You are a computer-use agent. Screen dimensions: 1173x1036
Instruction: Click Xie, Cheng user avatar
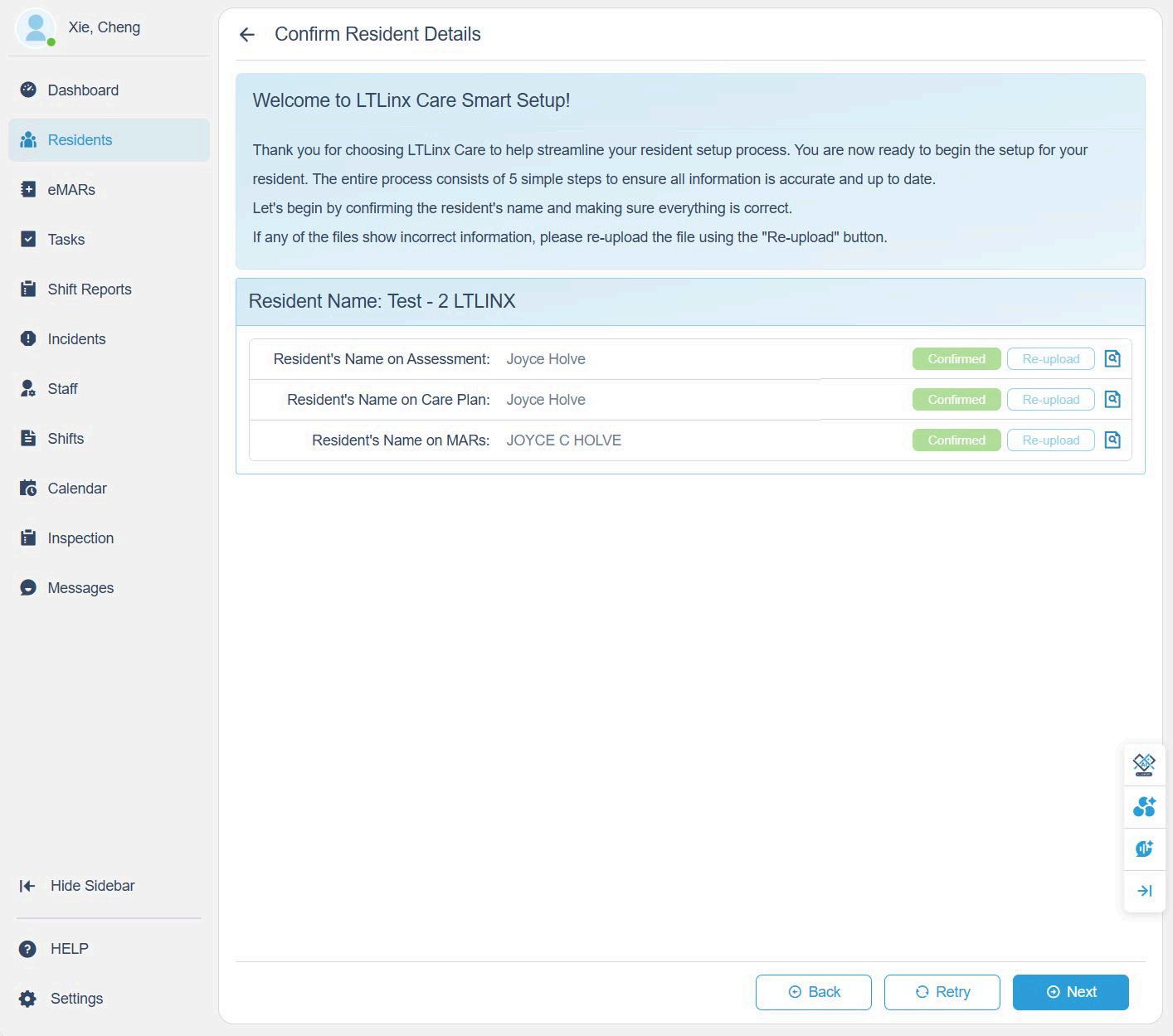pos(36,28)
